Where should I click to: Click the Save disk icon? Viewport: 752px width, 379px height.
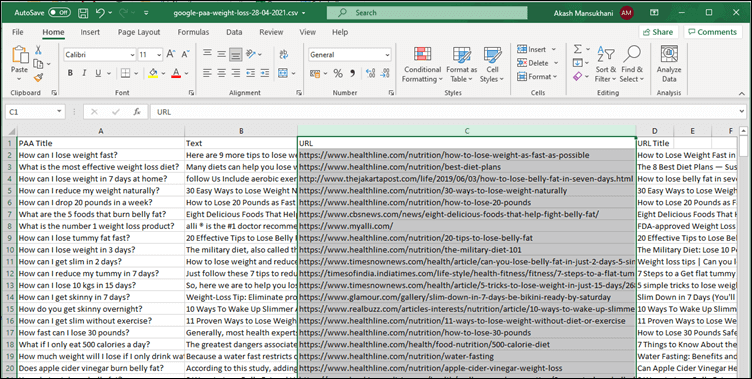[82, 13]
